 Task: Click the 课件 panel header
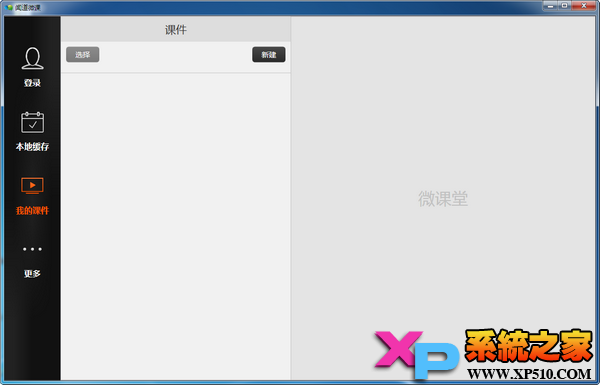tap(176, 29)
